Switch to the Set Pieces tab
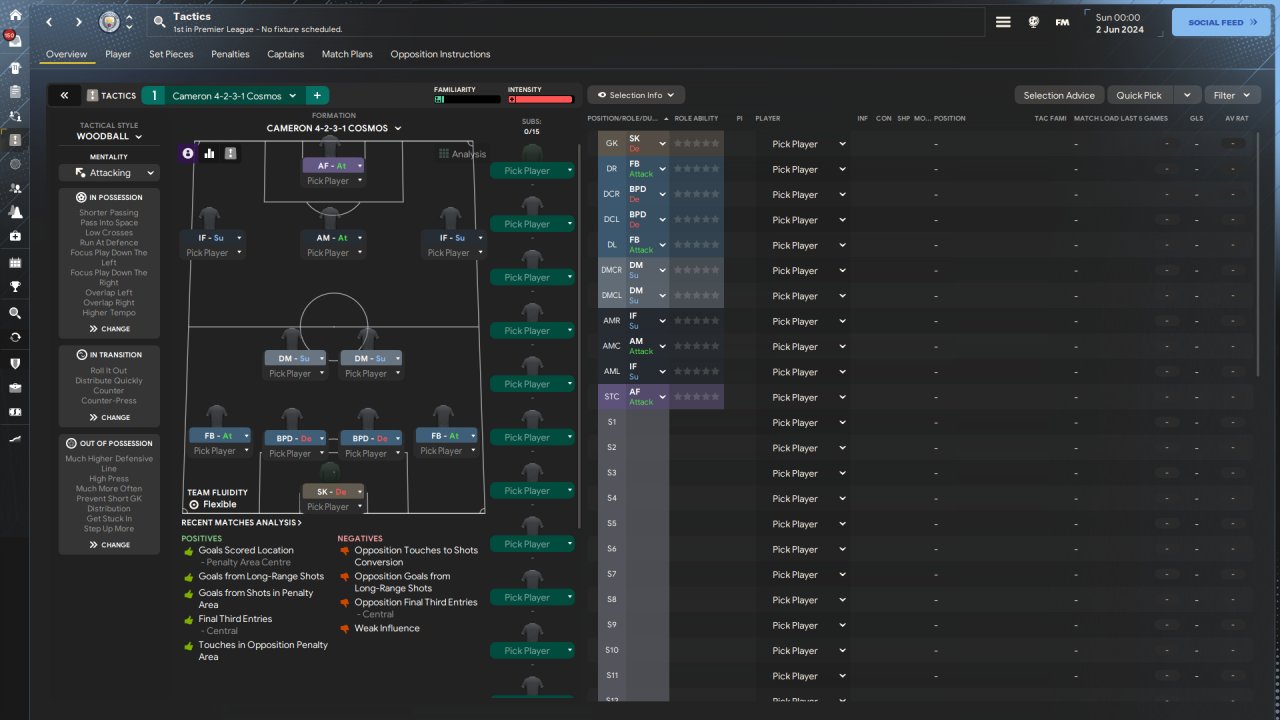1280x720 pixels. [171, 54]
